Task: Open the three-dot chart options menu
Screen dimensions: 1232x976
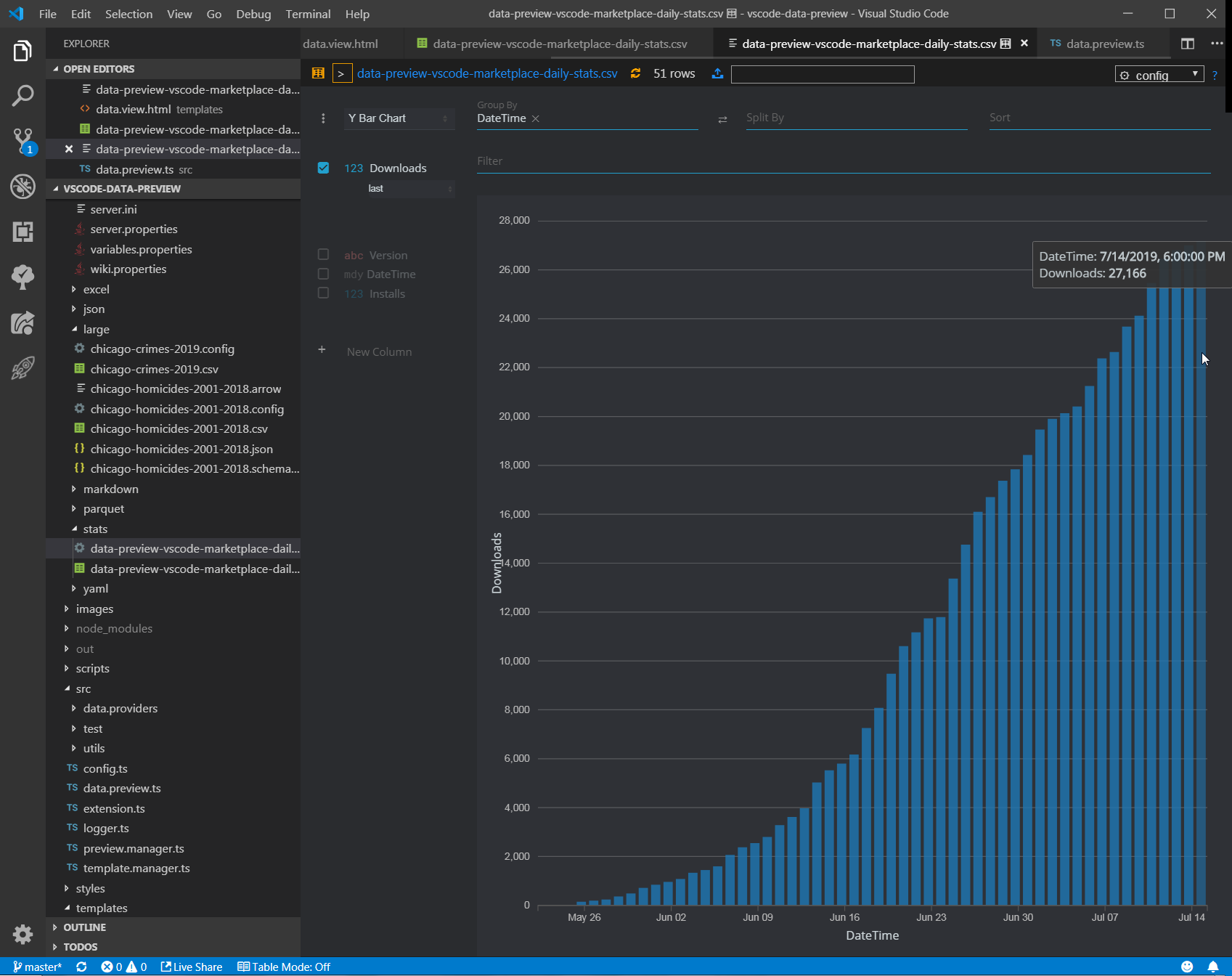Action: 323,118
